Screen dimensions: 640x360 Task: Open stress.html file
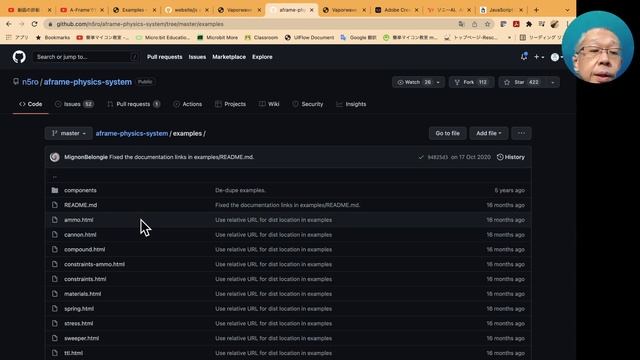[78, 323]
